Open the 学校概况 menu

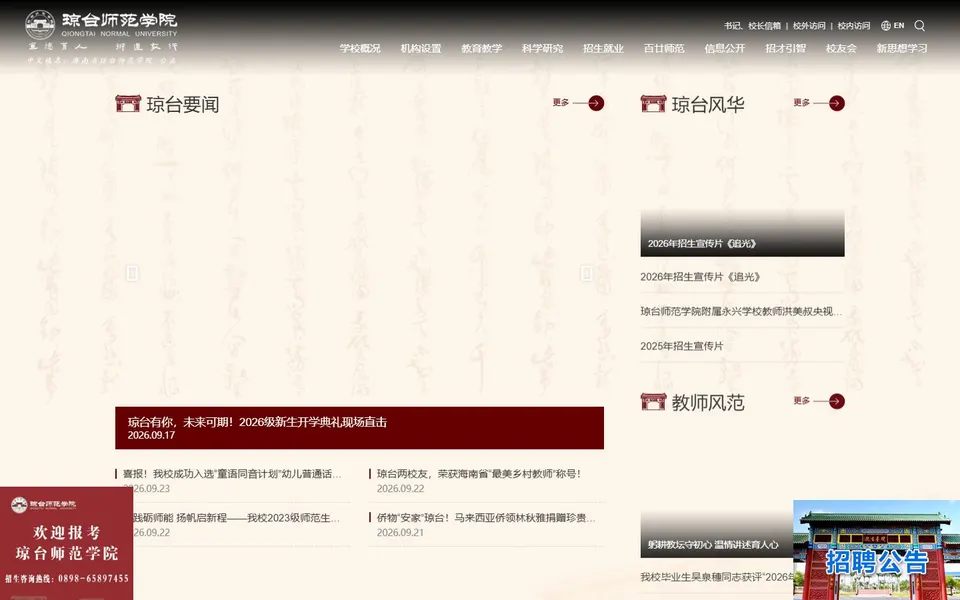tap(360, 48)
